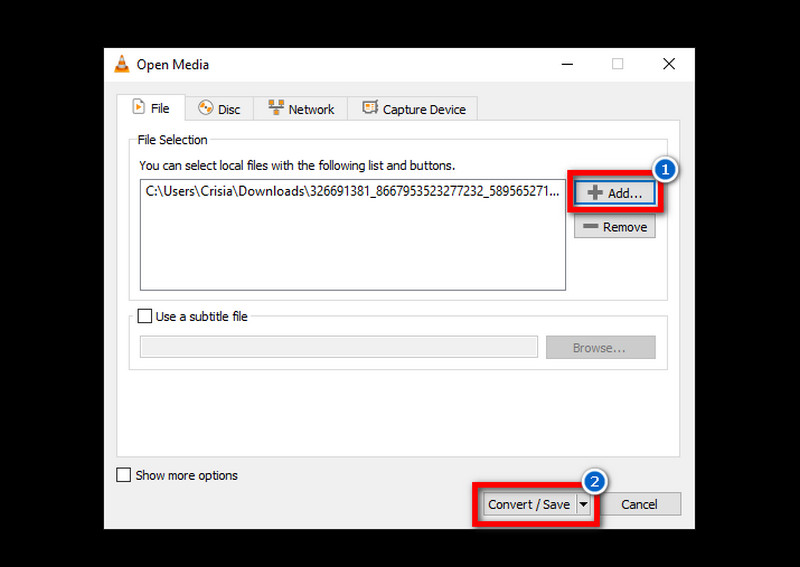This screenshot has width=800, height=567.
Task: Tick the Show more options checkbox
Action: click(x=124, y=475)
